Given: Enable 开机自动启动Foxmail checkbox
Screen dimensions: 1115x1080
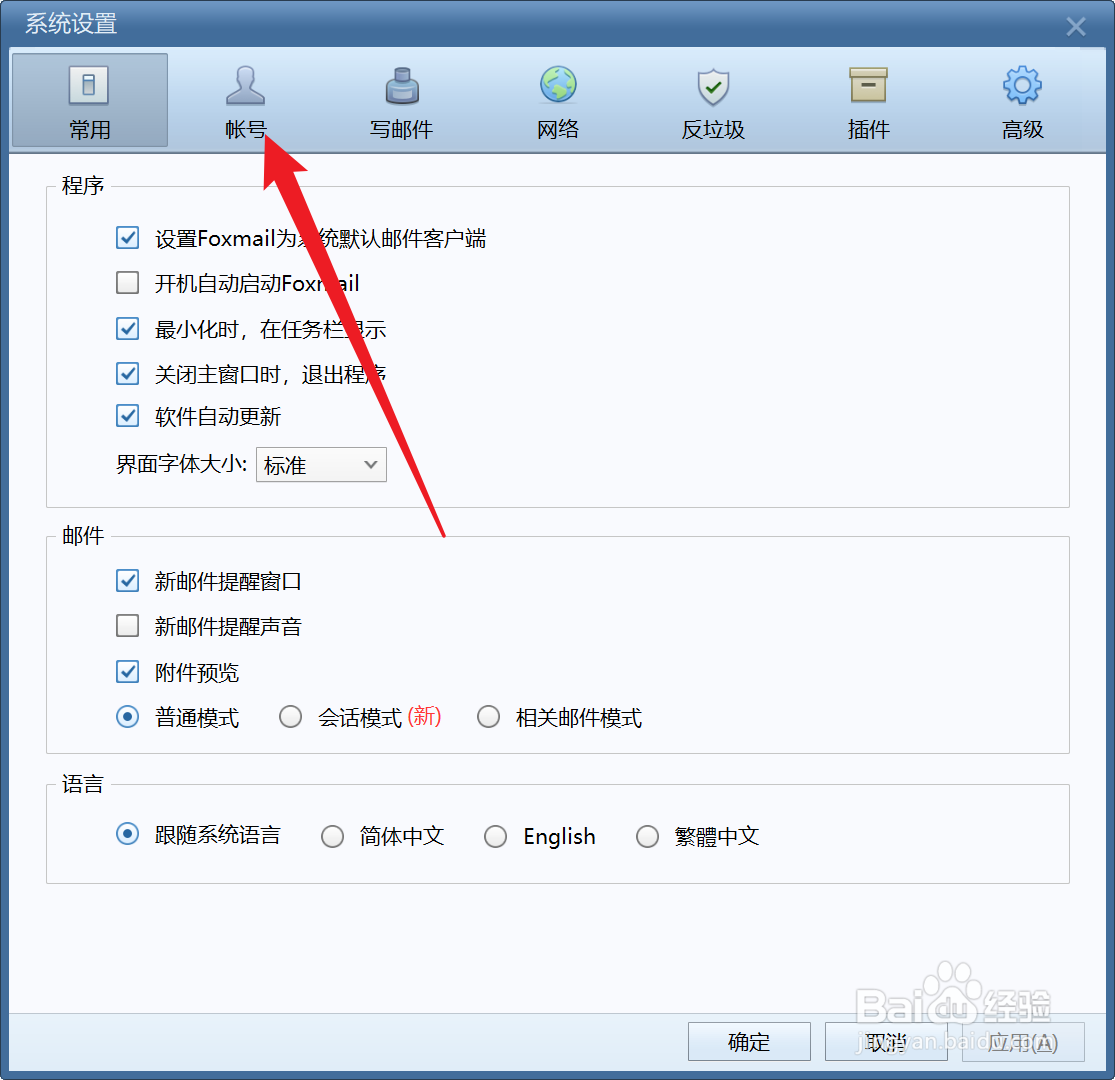Looking at the screenshot, I should tap(127, 283).
